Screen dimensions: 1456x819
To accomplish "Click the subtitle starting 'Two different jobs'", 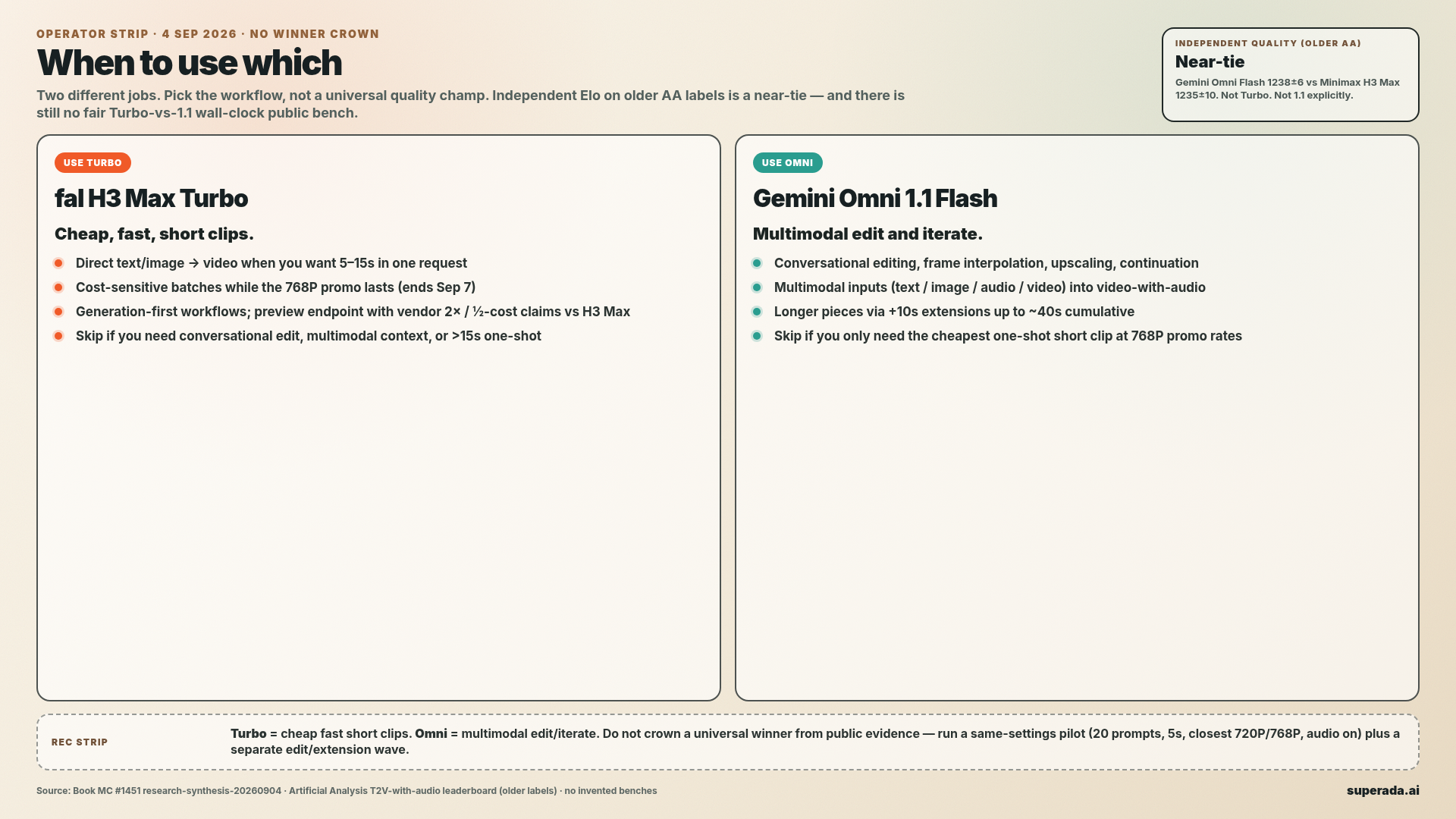I will pyautogui.click(x=470, y=104).
